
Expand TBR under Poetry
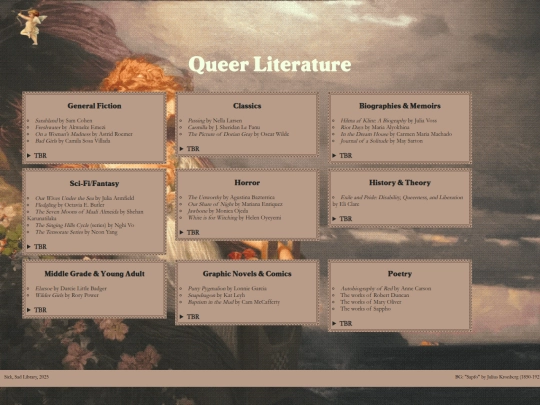coord(342,323)
